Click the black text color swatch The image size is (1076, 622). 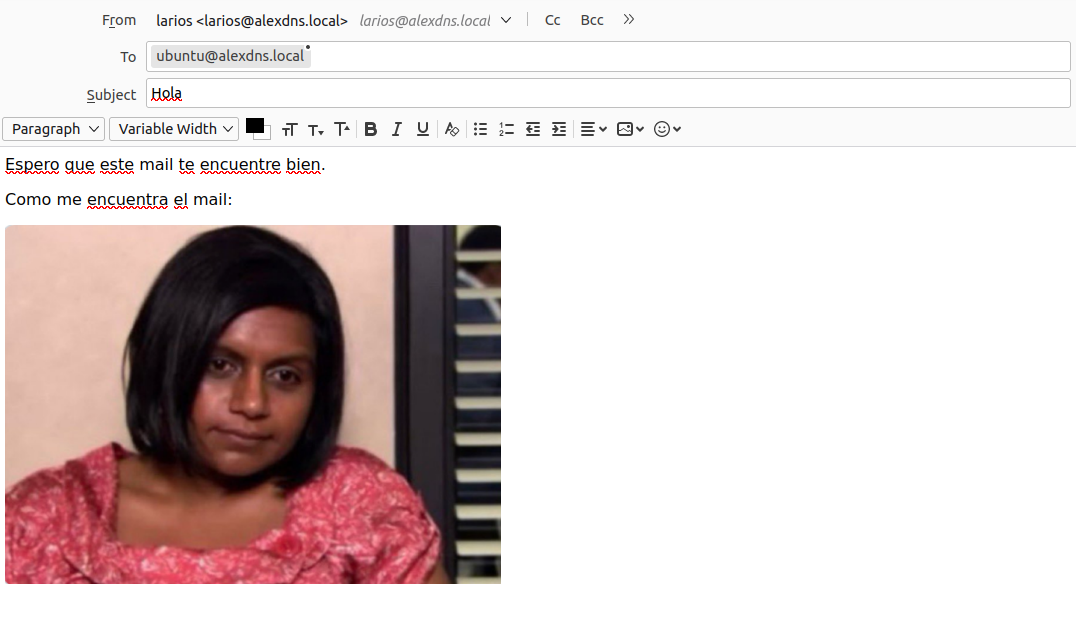[254, 126]
